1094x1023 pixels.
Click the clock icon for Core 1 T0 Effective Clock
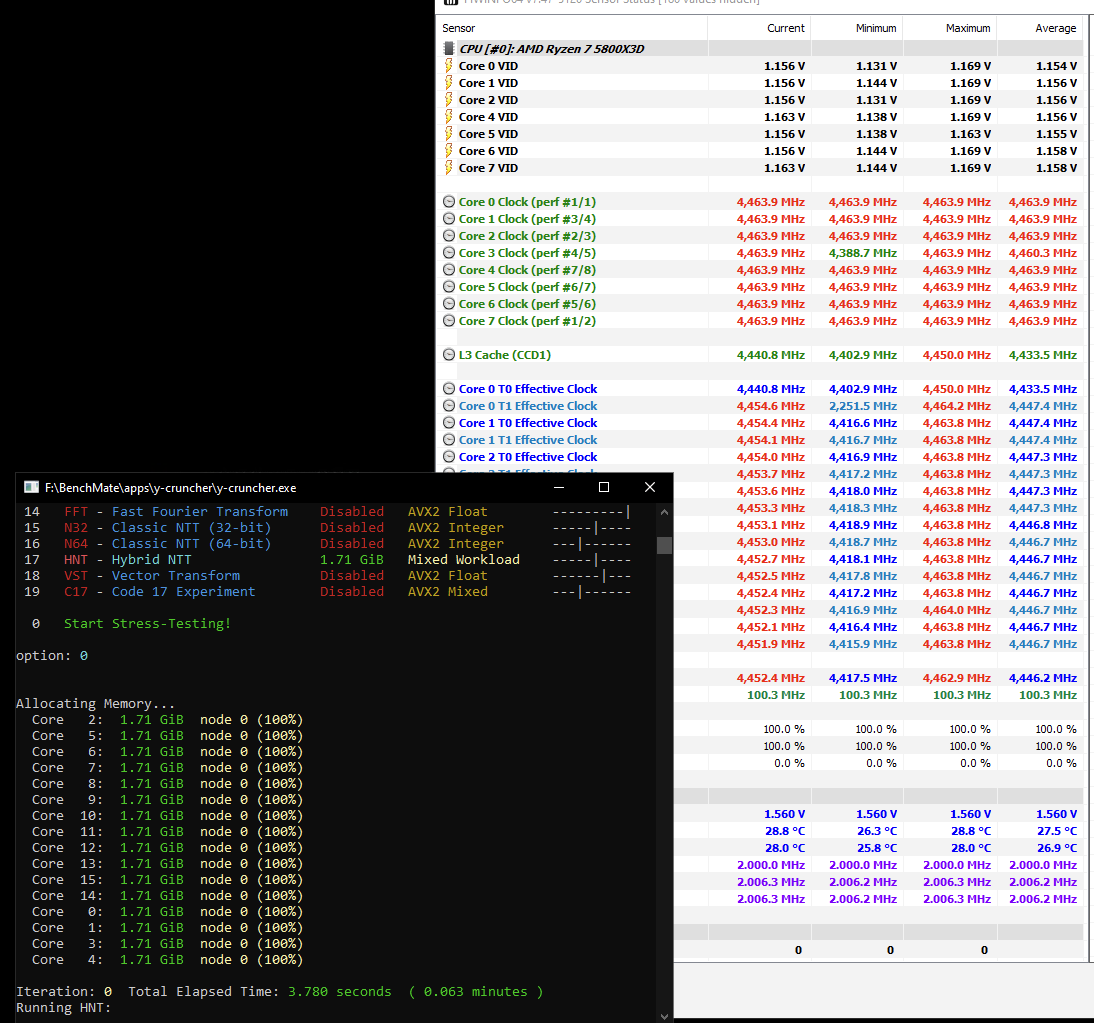[449, 423]
